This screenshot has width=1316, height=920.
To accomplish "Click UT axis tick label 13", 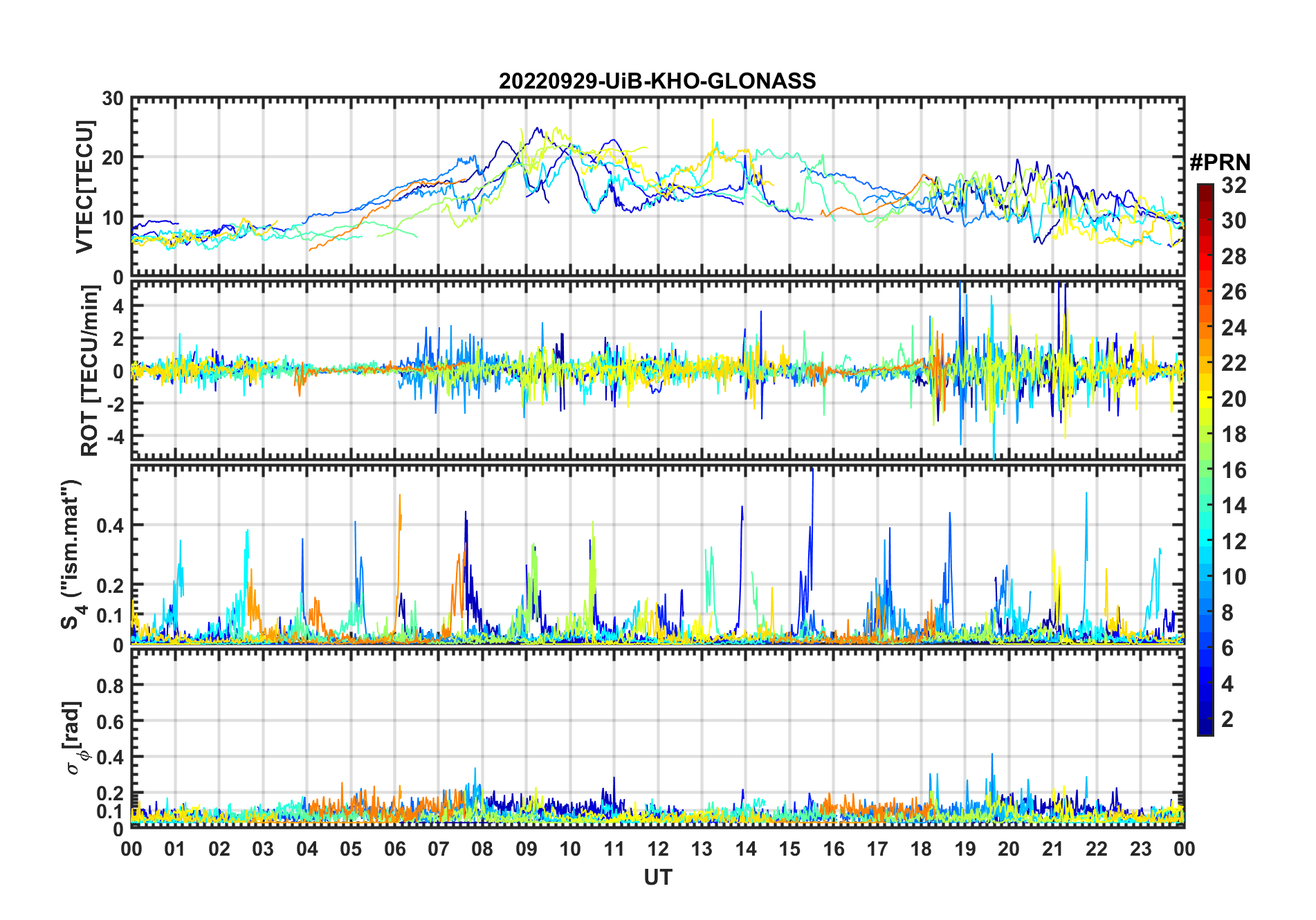I will pos(702,849).
